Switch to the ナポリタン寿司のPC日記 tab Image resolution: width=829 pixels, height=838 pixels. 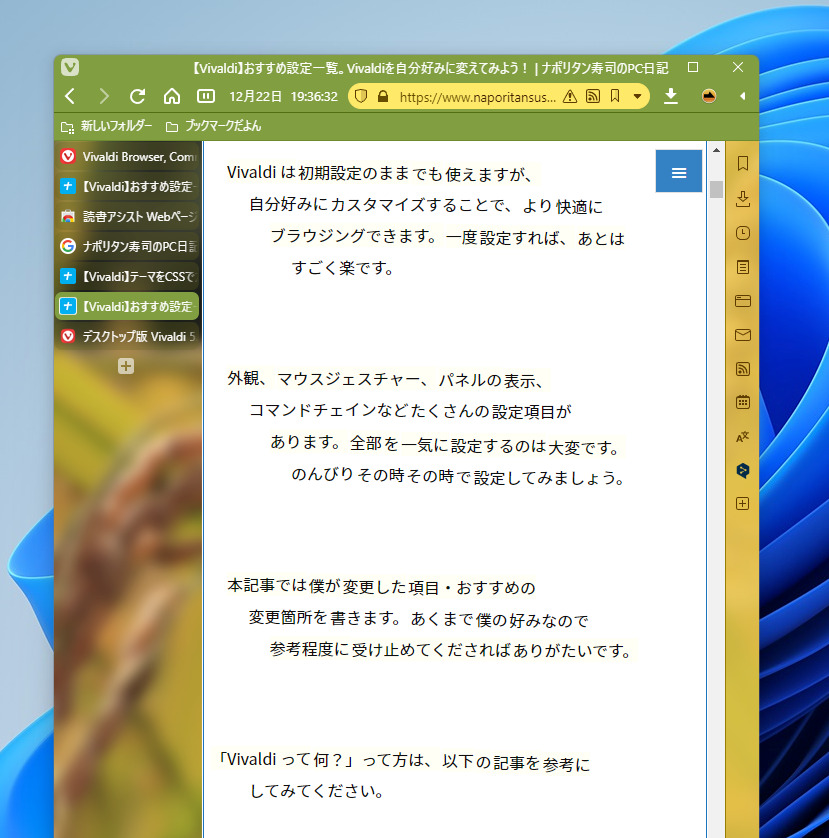coord(127,246)
